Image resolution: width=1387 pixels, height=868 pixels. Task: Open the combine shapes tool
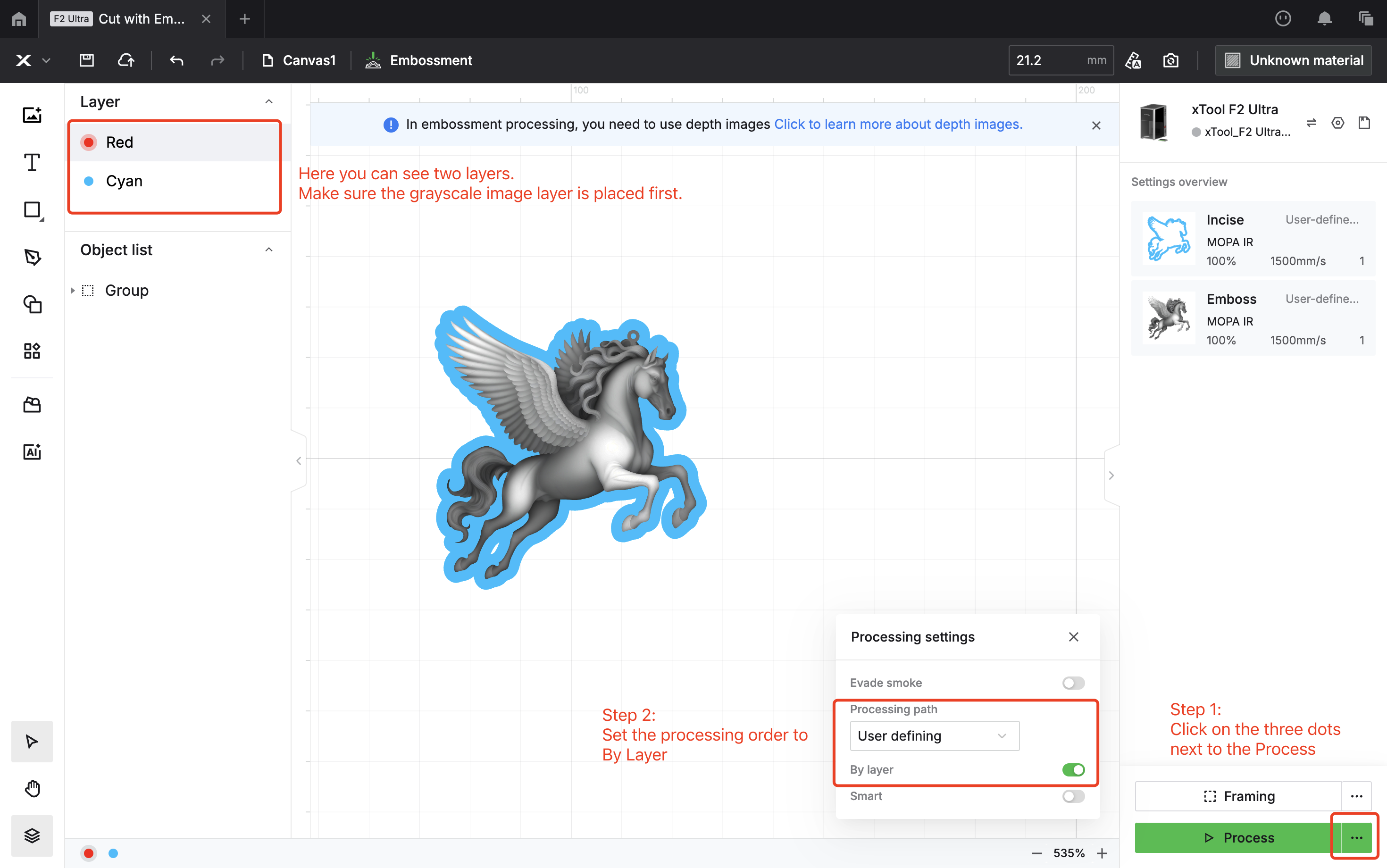coord(32,304)
